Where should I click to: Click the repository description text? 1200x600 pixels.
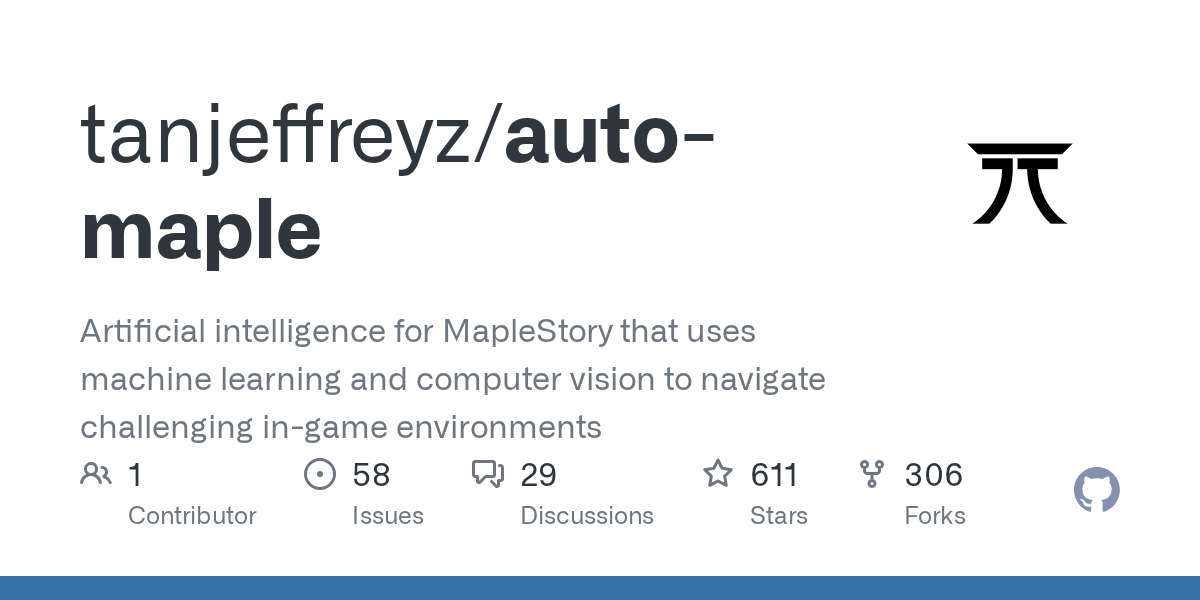[452, 379]
